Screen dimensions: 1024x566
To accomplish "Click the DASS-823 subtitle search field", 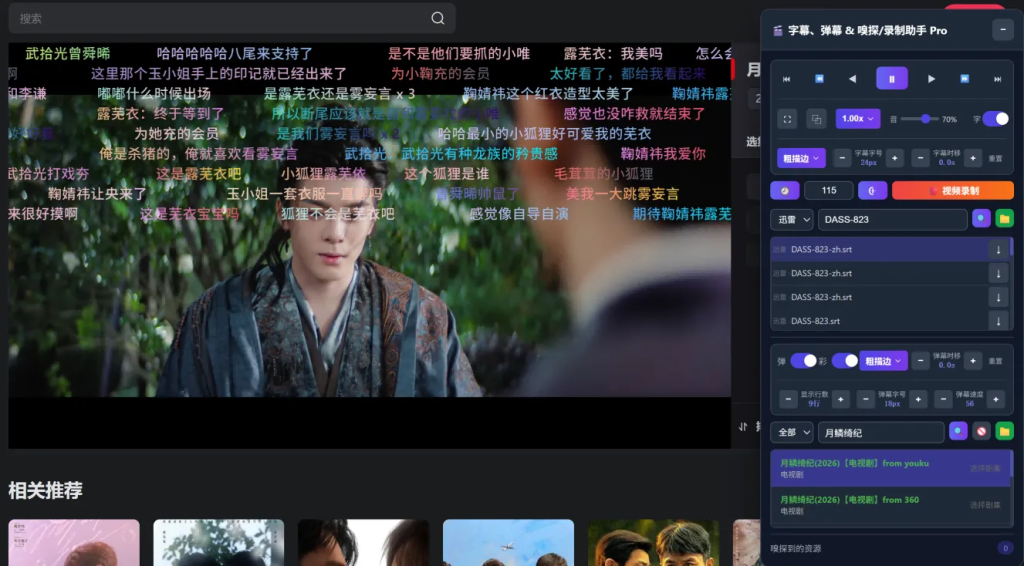I will click(x=892, y=219).
